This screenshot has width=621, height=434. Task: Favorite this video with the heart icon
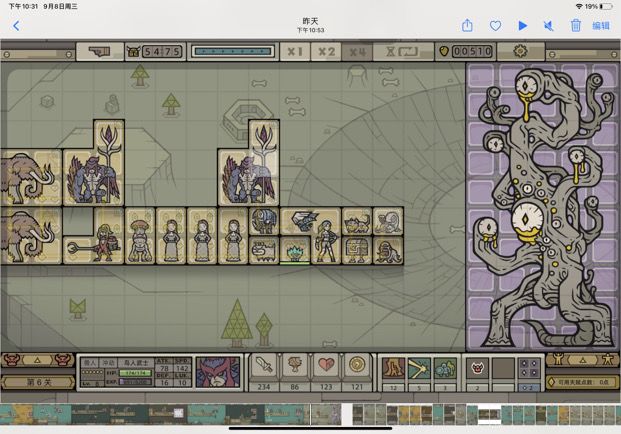(x=495, y=26)
